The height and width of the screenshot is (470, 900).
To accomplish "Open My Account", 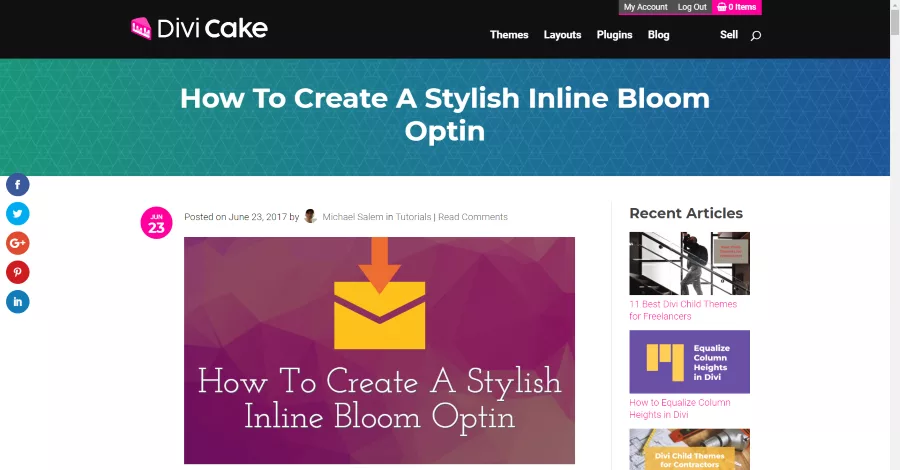I will (645, 7).
